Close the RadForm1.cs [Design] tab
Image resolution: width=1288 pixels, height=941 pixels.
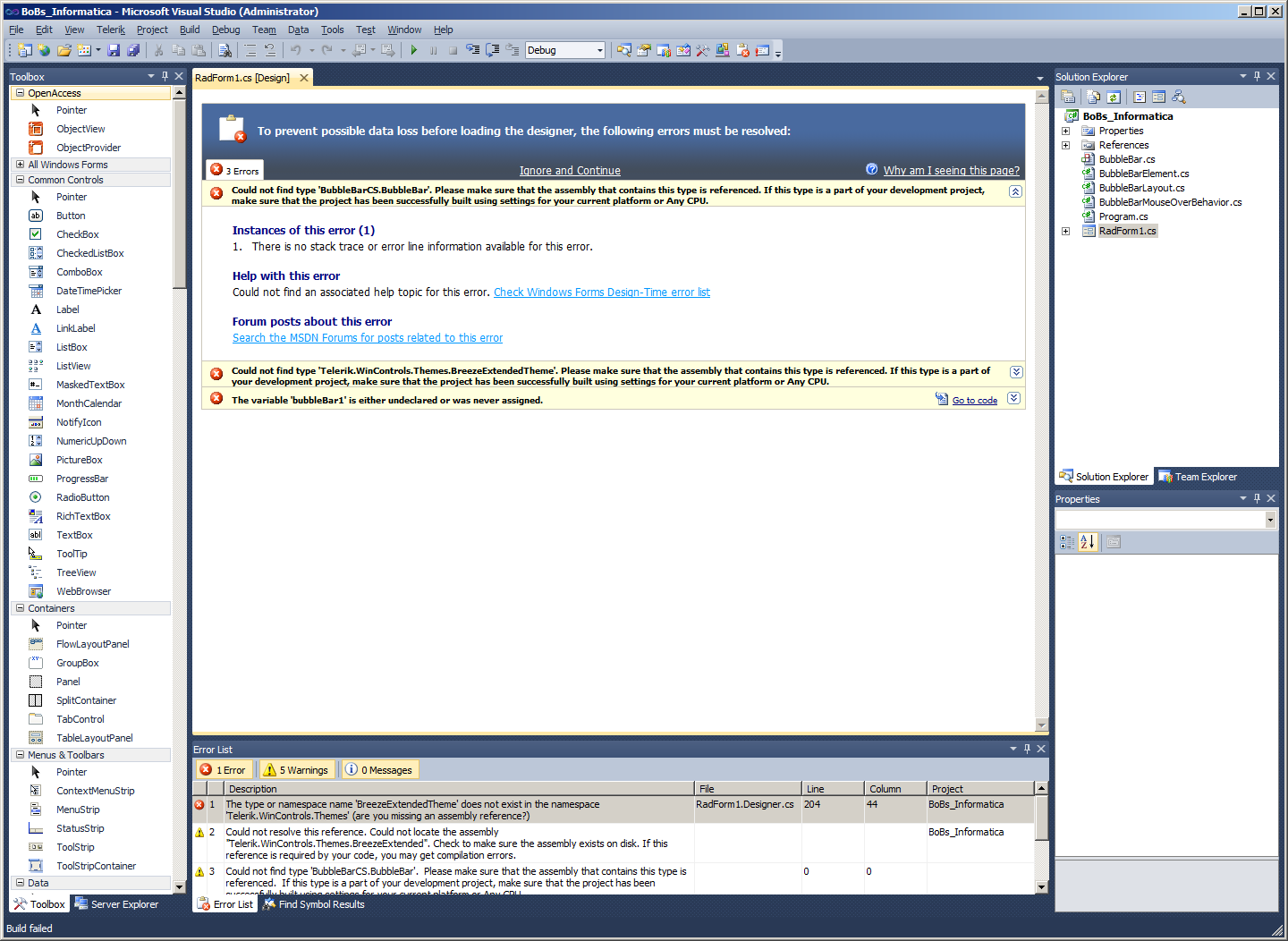click(x=304, y=78)
